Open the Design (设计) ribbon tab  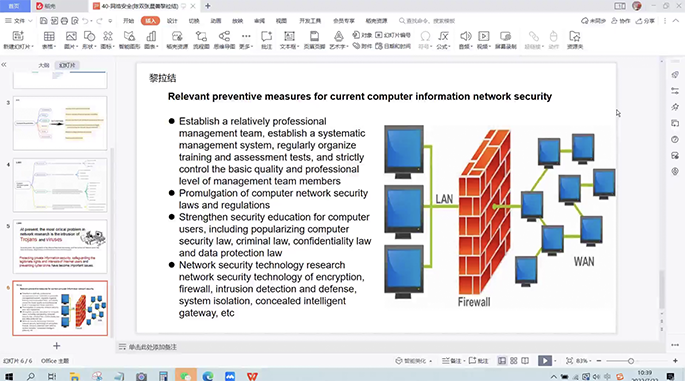(172, 21)
